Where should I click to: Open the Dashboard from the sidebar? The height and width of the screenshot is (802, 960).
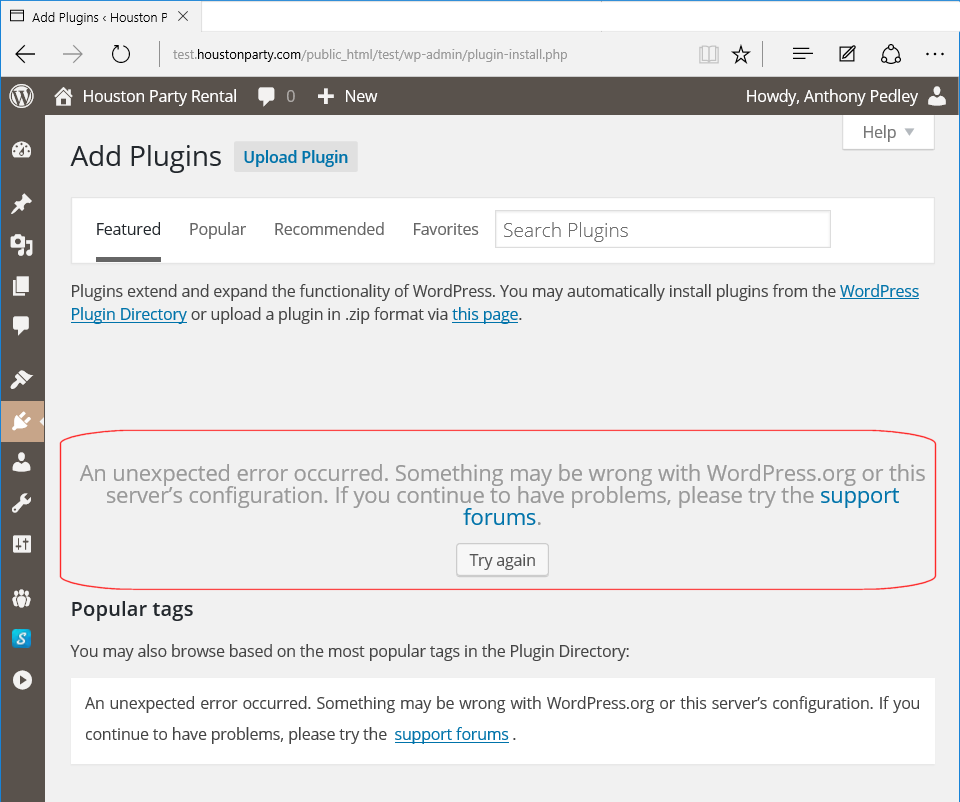pyautogui.click(x=21, y=151)
